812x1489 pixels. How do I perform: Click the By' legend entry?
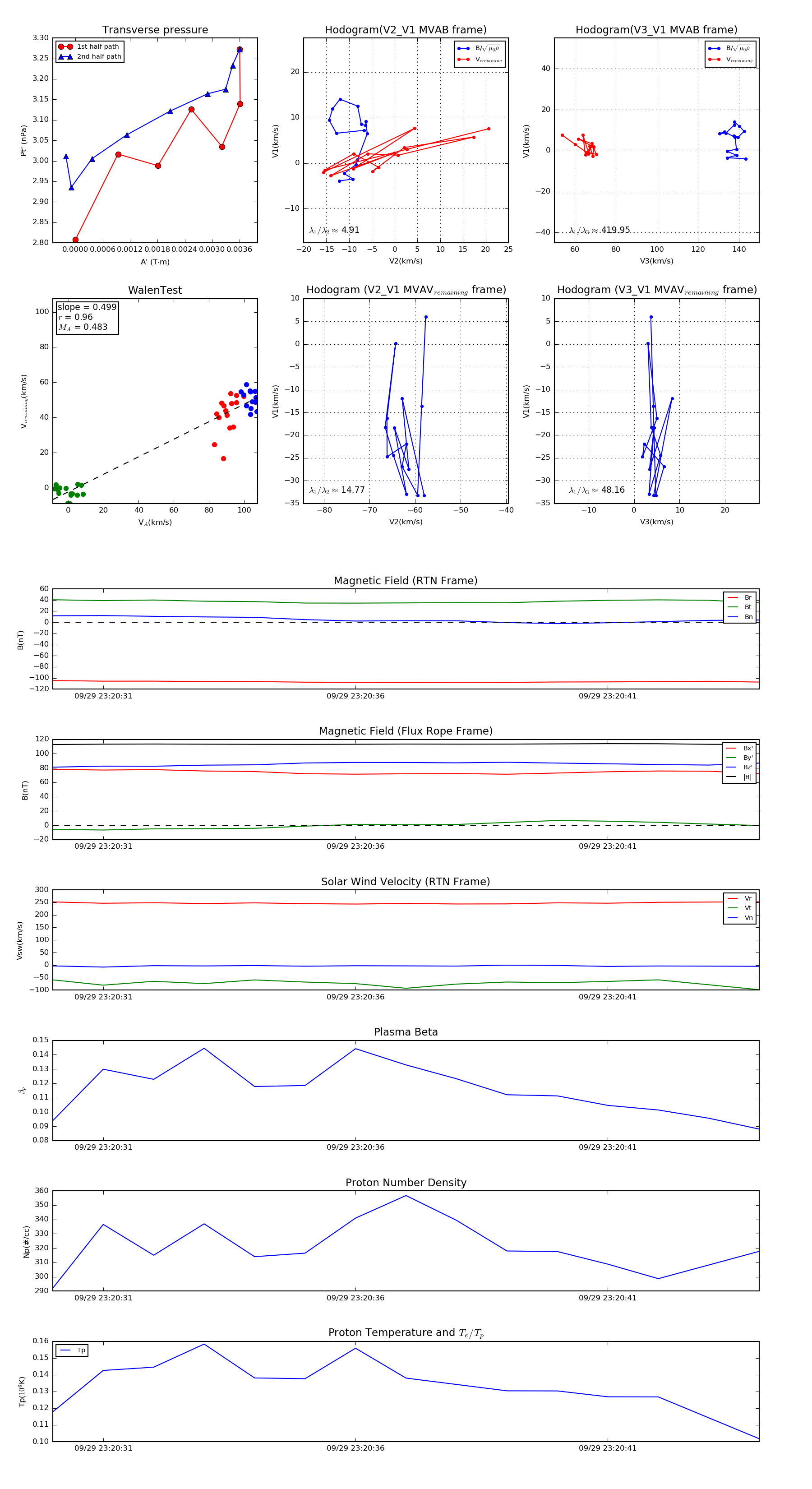click(x=739, y=758)
